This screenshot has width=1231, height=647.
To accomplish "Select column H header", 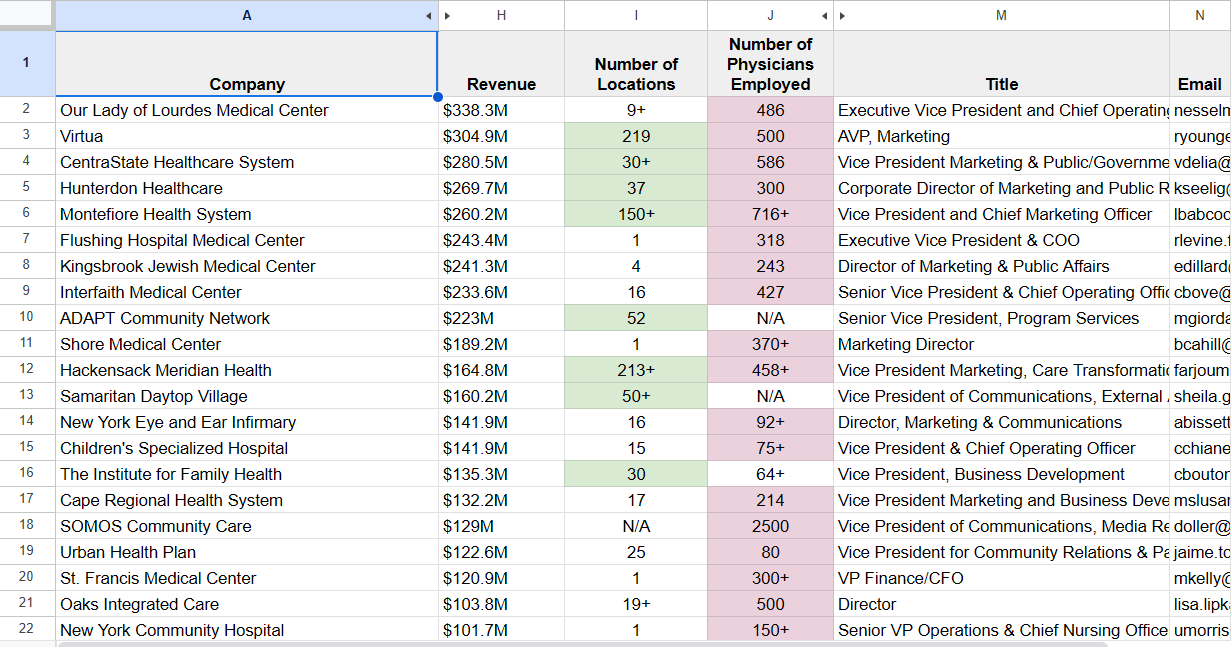I will click(x=501, y=16).
